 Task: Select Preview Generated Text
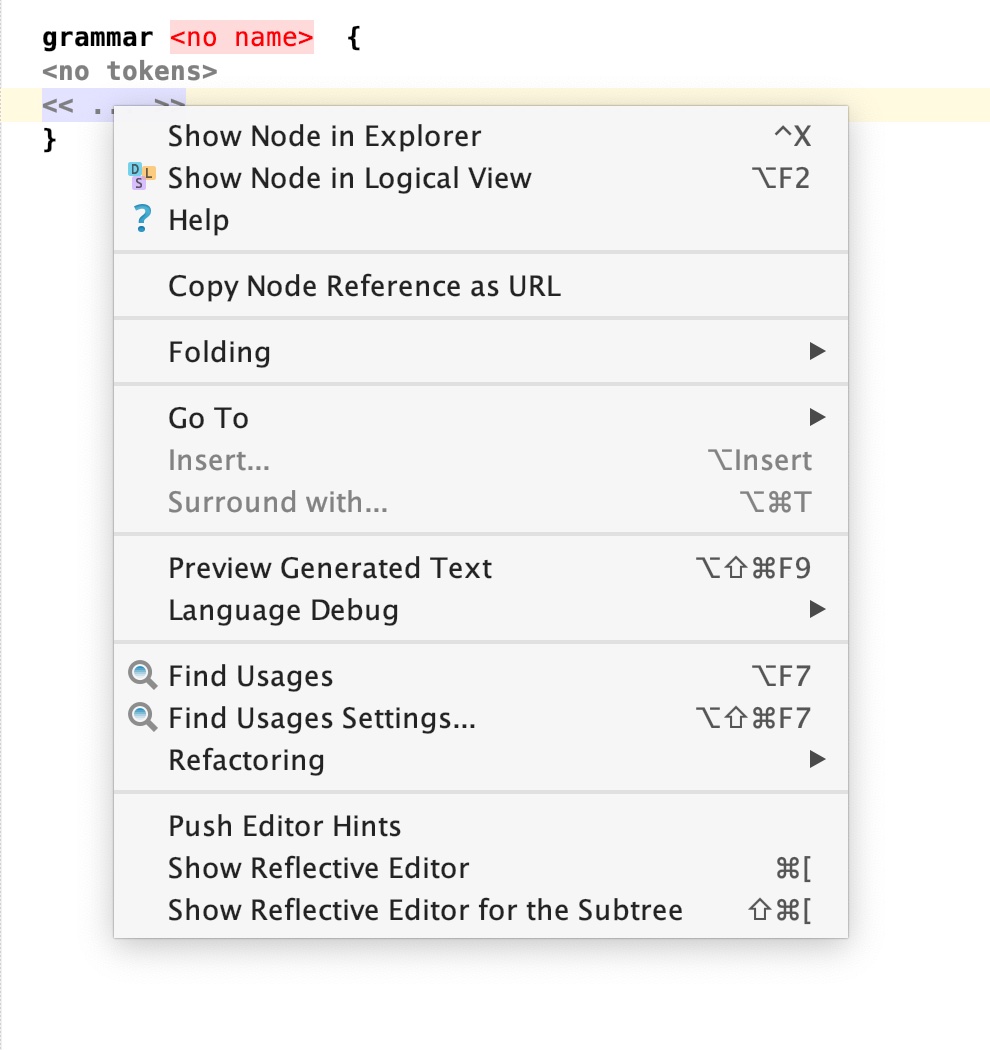point(330,568)
